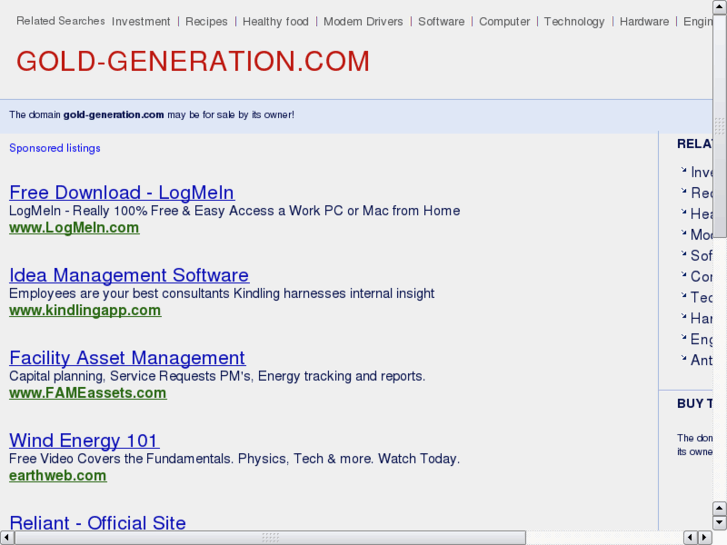
Task: Click the horizontal scrollbar thumb
Action: [270, 537]
